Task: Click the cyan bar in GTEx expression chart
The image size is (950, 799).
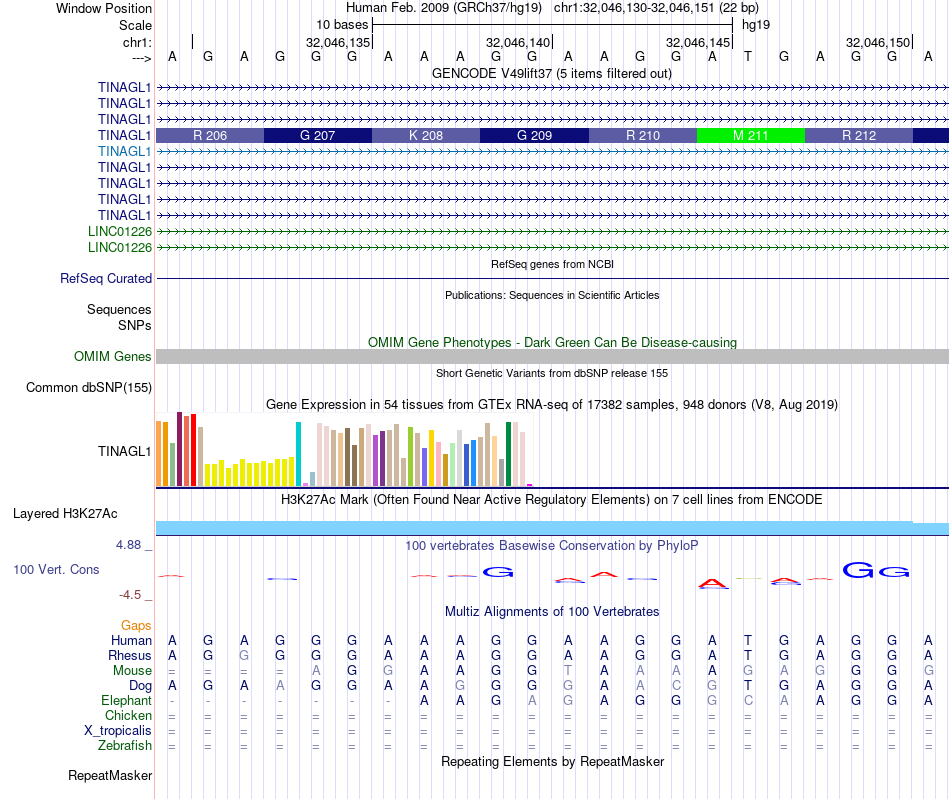Action: [298, 454]
